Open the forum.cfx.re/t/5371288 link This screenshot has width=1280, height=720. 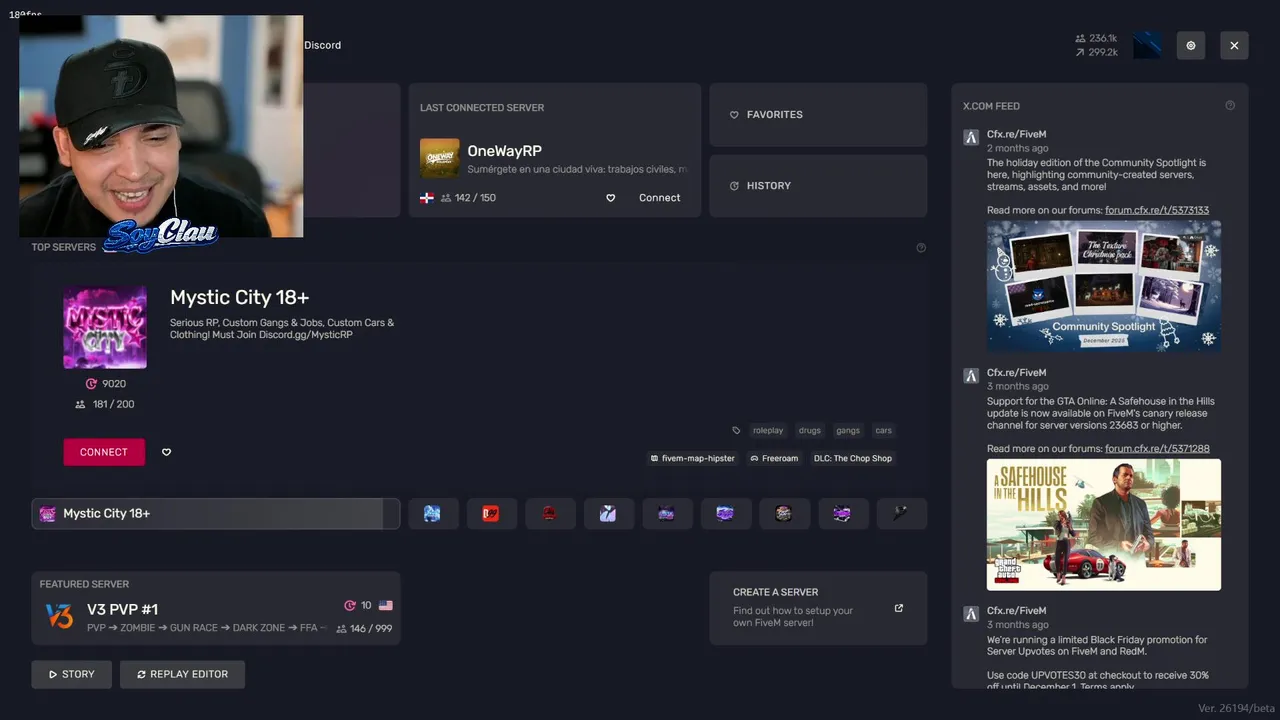(x=1157, y=449)
